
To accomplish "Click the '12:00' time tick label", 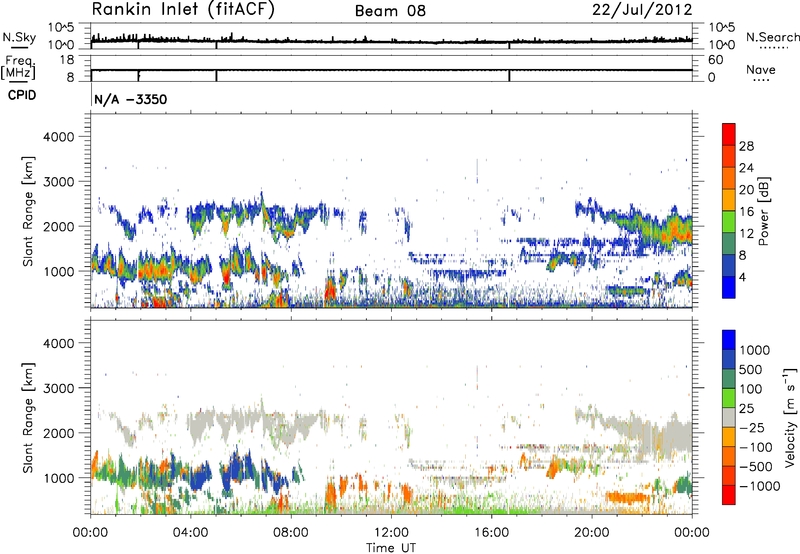I will [391, 533].
